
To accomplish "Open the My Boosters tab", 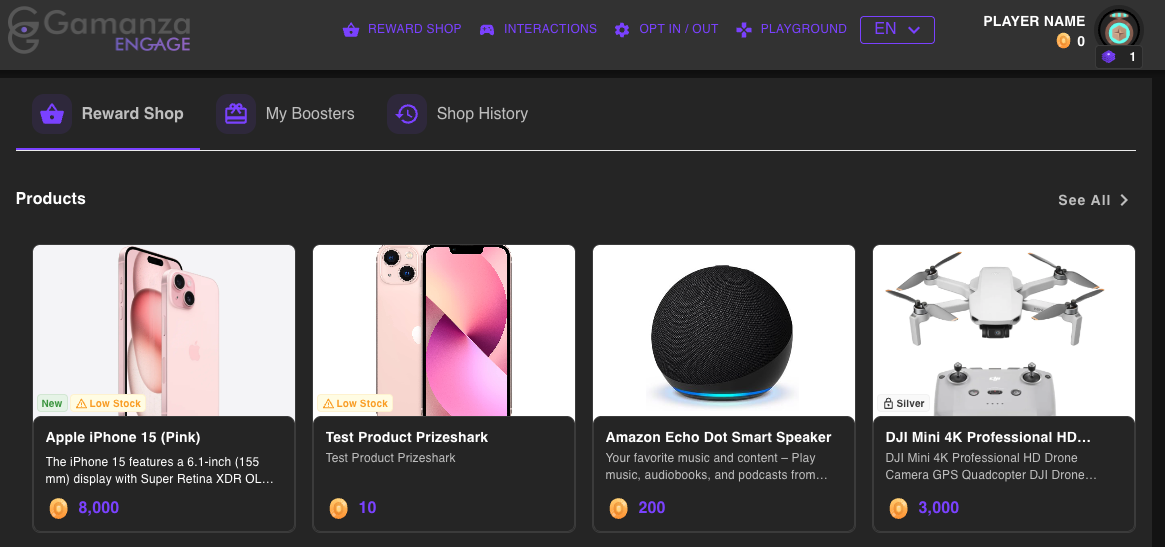I will point(309,114).
